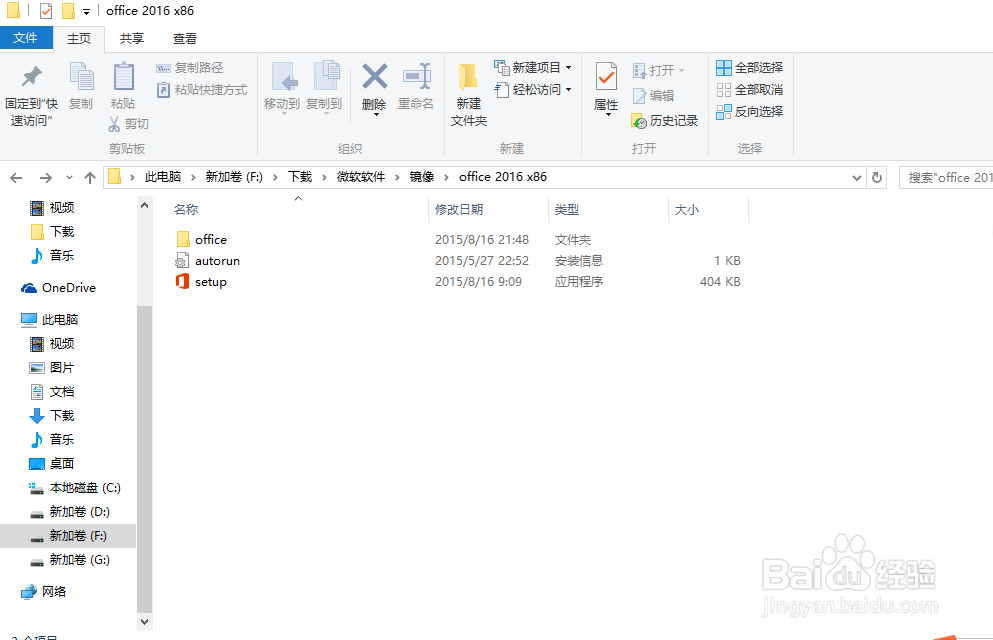The image size is (993, 640).
Task: Switch to the View (查看) tab
Action: pyautogui.click(x=185, y=39)
